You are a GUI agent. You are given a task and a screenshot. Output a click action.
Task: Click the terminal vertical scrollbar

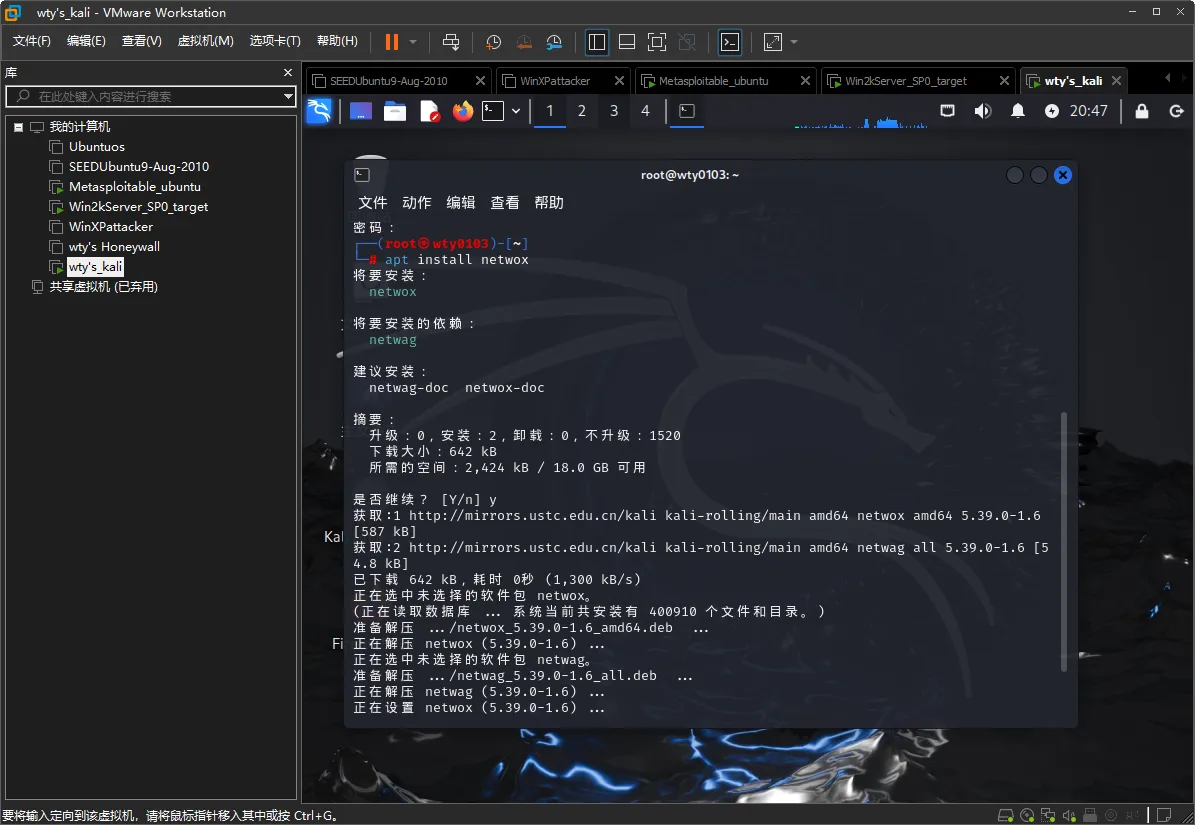1064,542
